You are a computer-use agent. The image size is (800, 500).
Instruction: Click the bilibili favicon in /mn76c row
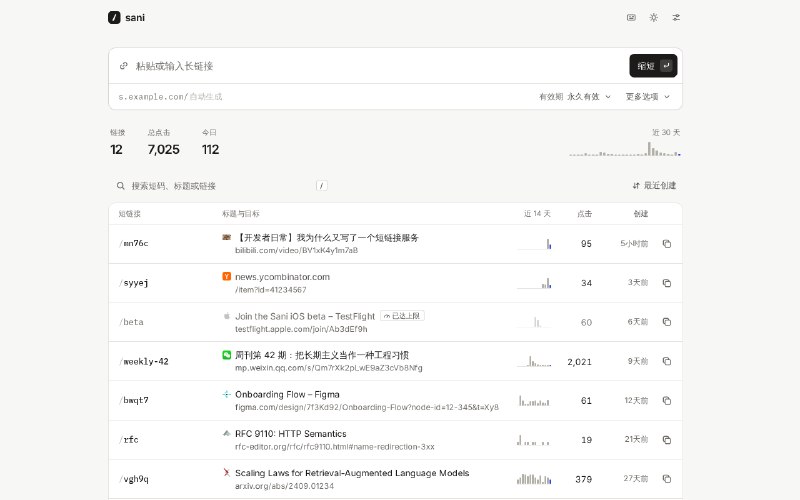227,237
